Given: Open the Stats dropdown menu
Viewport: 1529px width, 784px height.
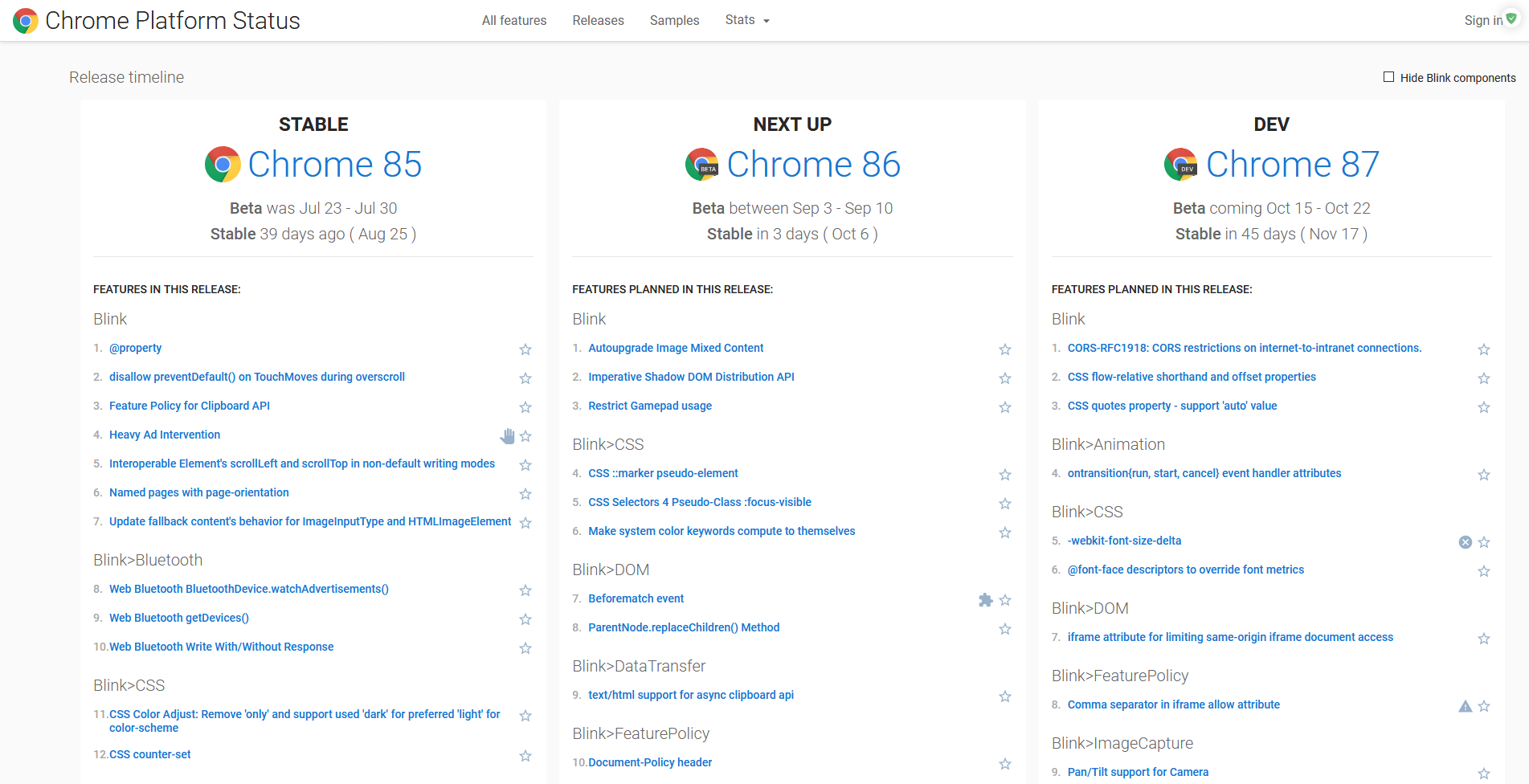Looking at the screenshot, I should [x=747, y=20].
